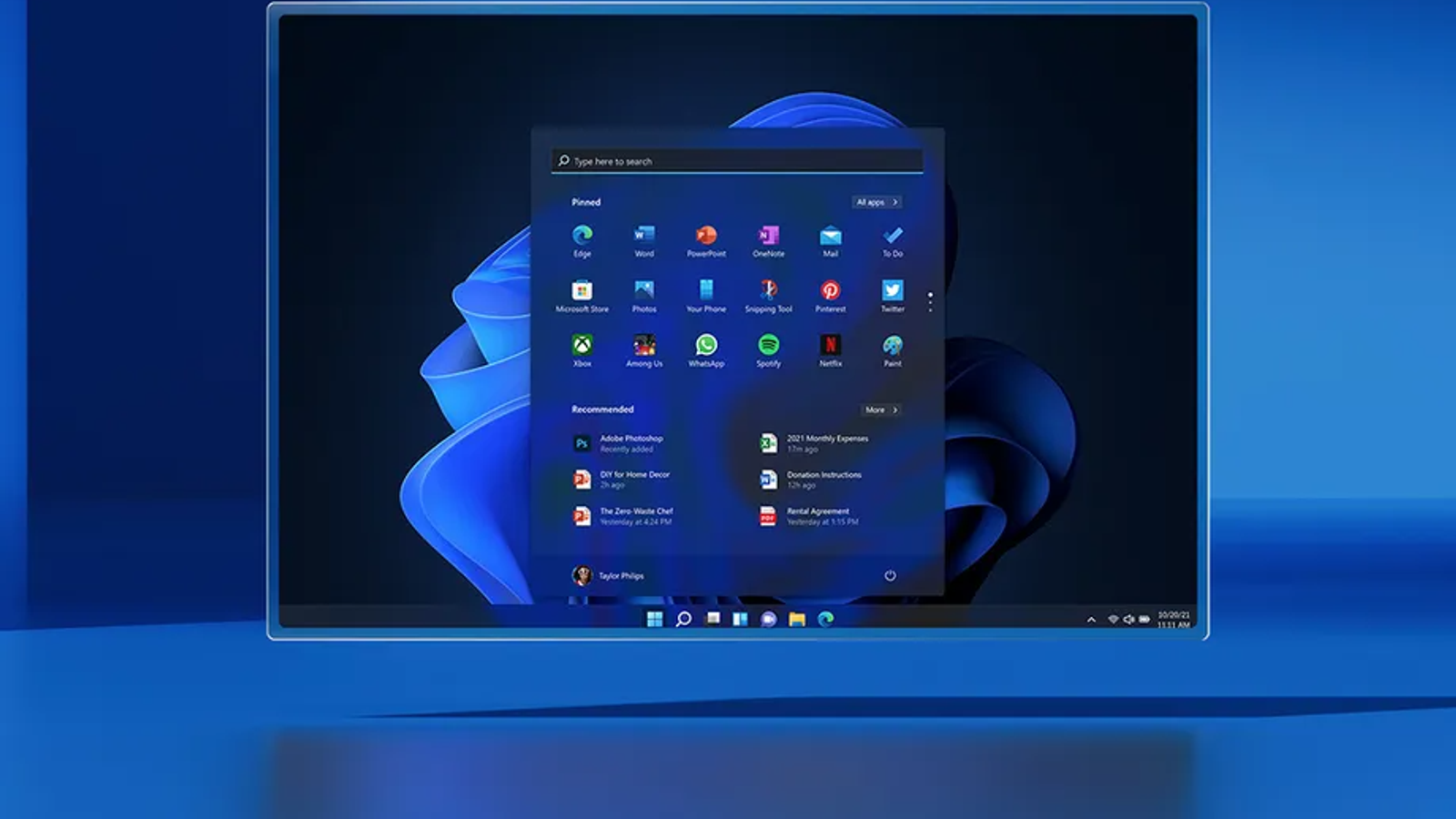Click the Start button on the taskbar

click(x=654, y=619)
